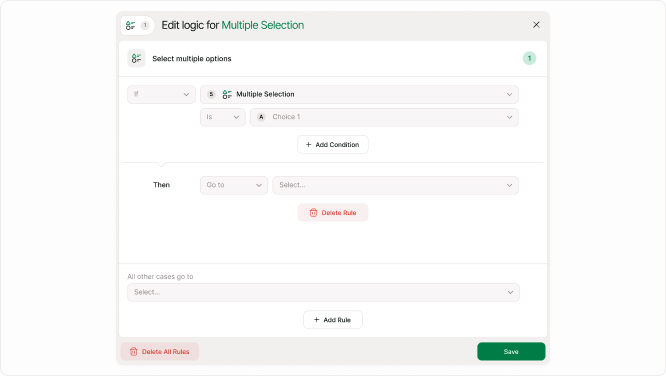Click the Multiple Selection question type icon
The width and height of the screenshot is (666, 376).
click(x=227, y=94)
